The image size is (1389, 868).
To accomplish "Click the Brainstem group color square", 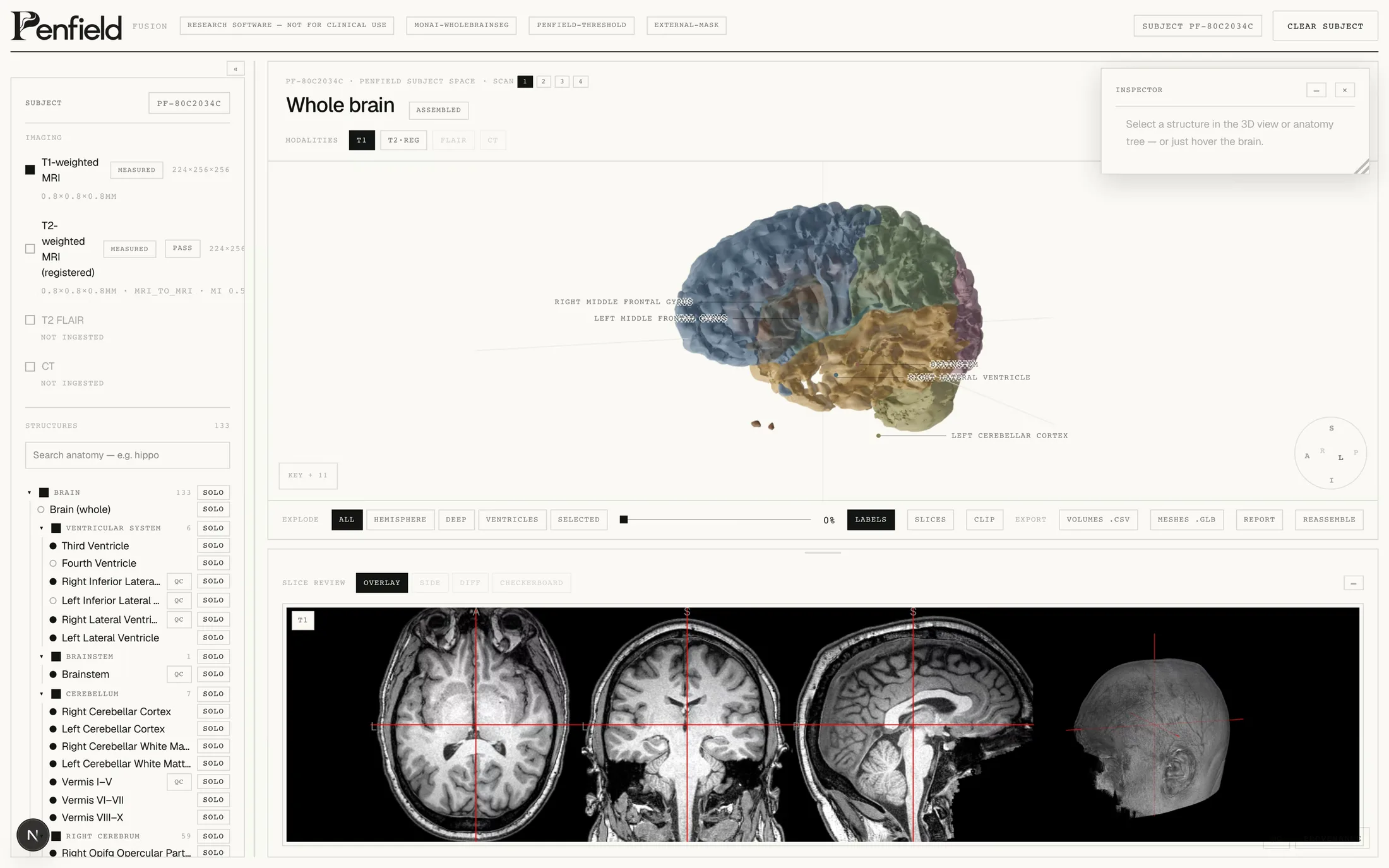I will click(56, 657).
